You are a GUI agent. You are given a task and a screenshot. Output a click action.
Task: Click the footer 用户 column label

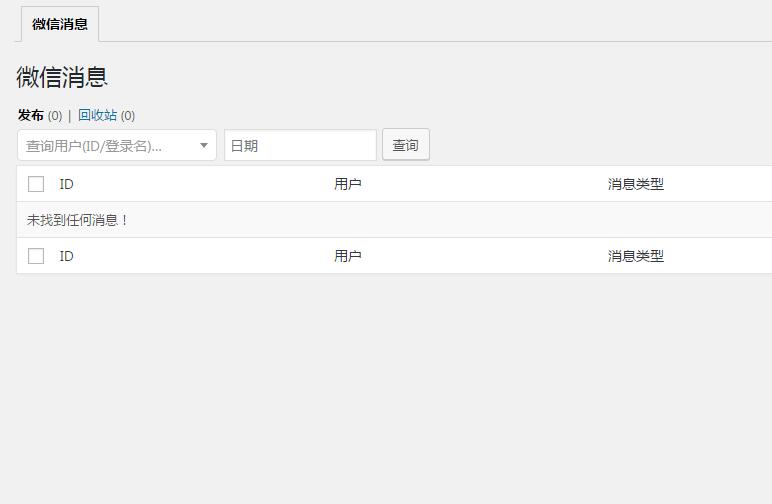tap(348, 256)
